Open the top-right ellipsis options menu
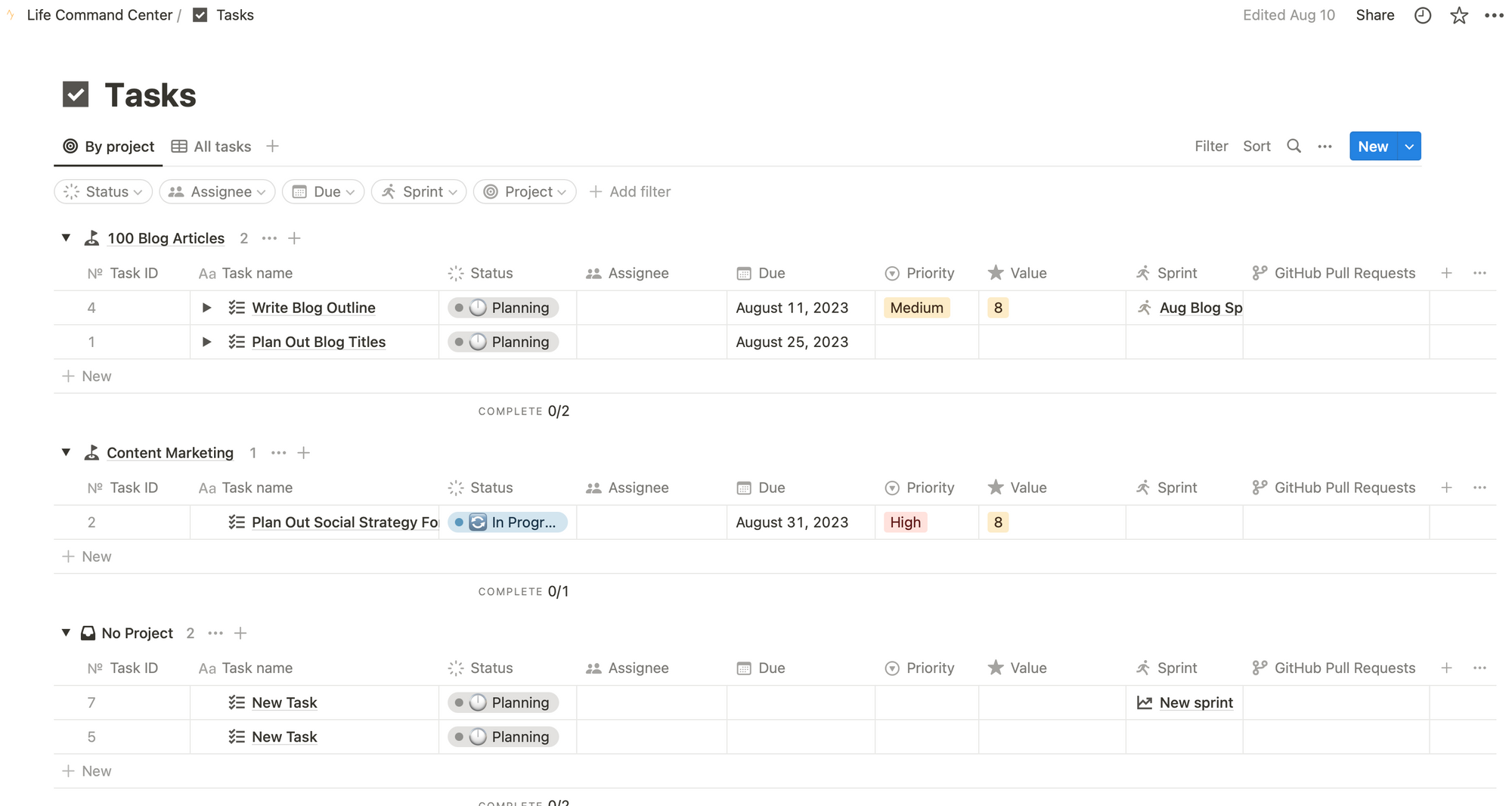This screenshot has width=1512, height=806. [1494, 15]
